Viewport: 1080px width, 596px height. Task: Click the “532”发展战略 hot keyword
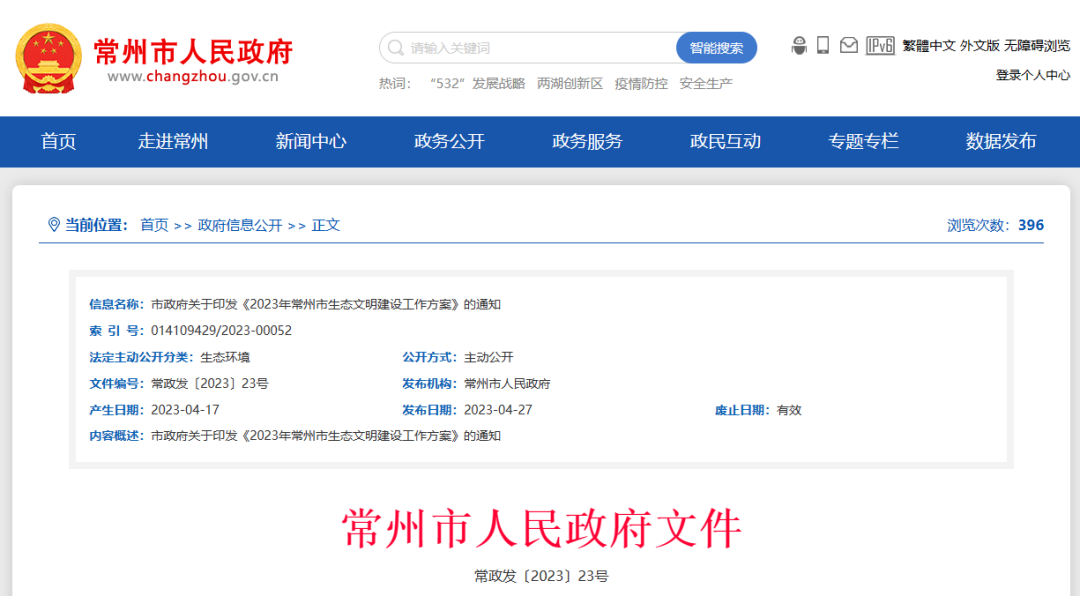click(477, 84)
